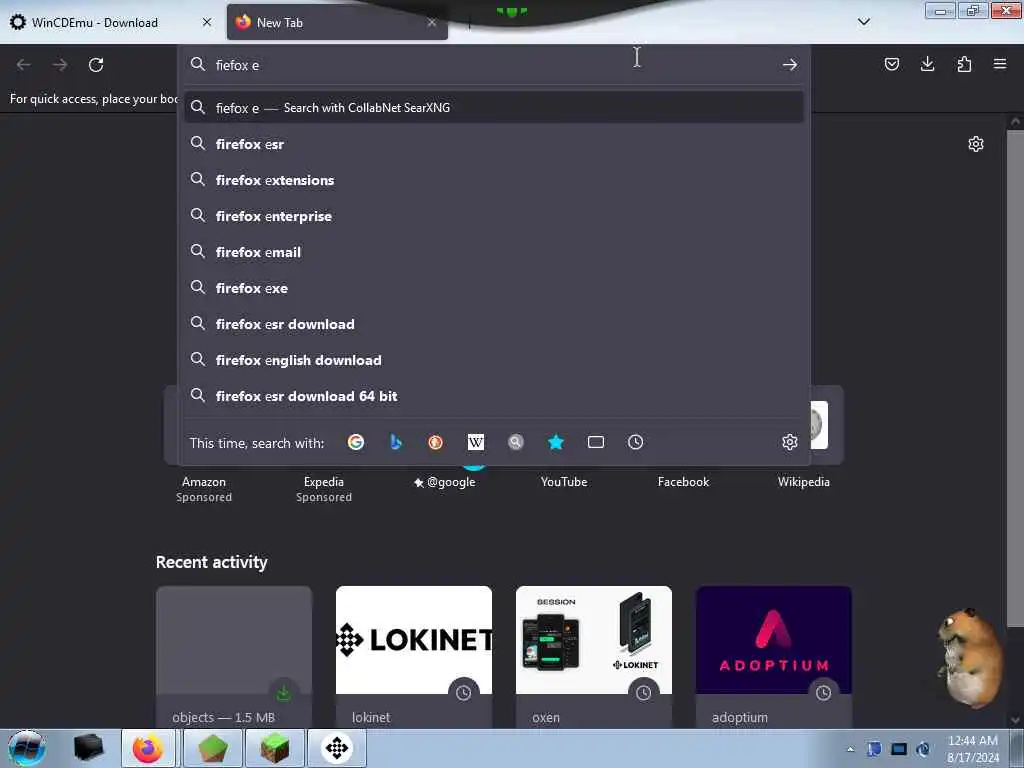The width and height of the screenshot is (1024, 768).
Task: Open the Facebook shortcut
Action: tap(683, 481)
